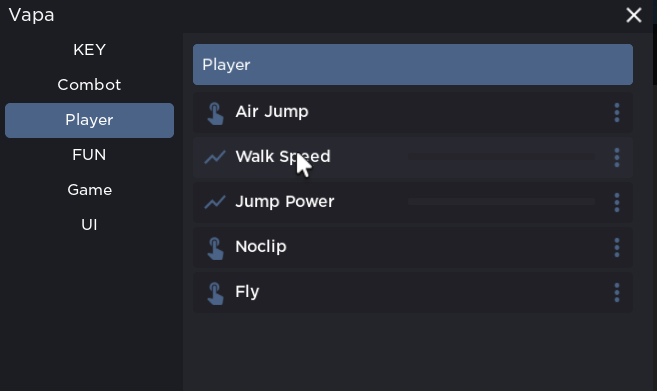This screenshot has width=657, height=391.
Task: Toggle the Fly feature
Action: [x=413, y=293]
